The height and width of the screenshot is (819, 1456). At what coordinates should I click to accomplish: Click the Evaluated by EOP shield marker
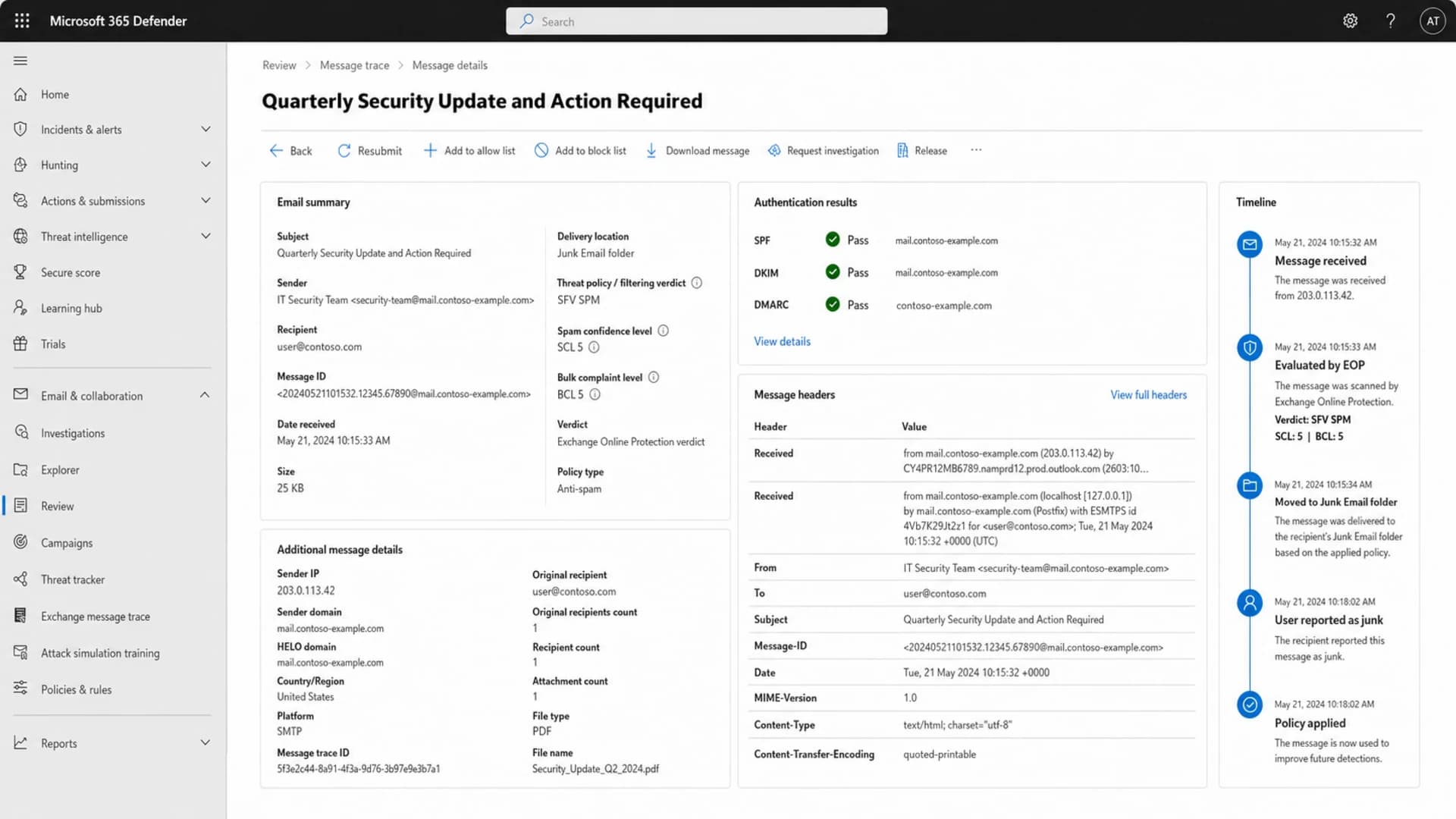1249,347
